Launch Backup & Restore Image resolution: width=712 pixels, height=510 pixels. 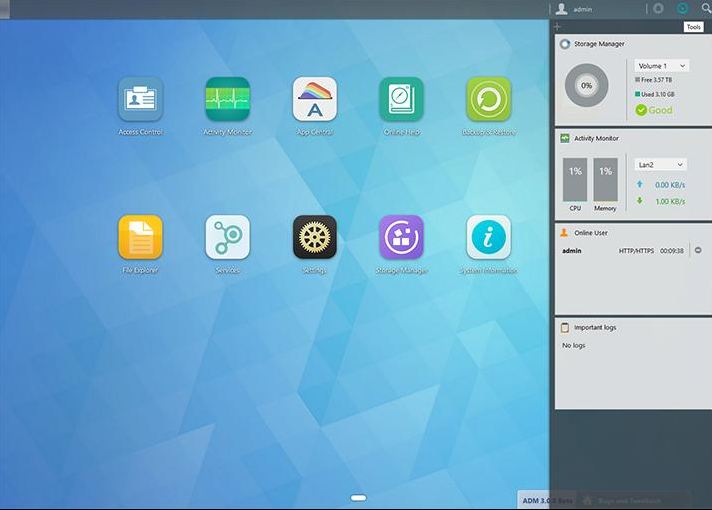[x=489, y=99]
